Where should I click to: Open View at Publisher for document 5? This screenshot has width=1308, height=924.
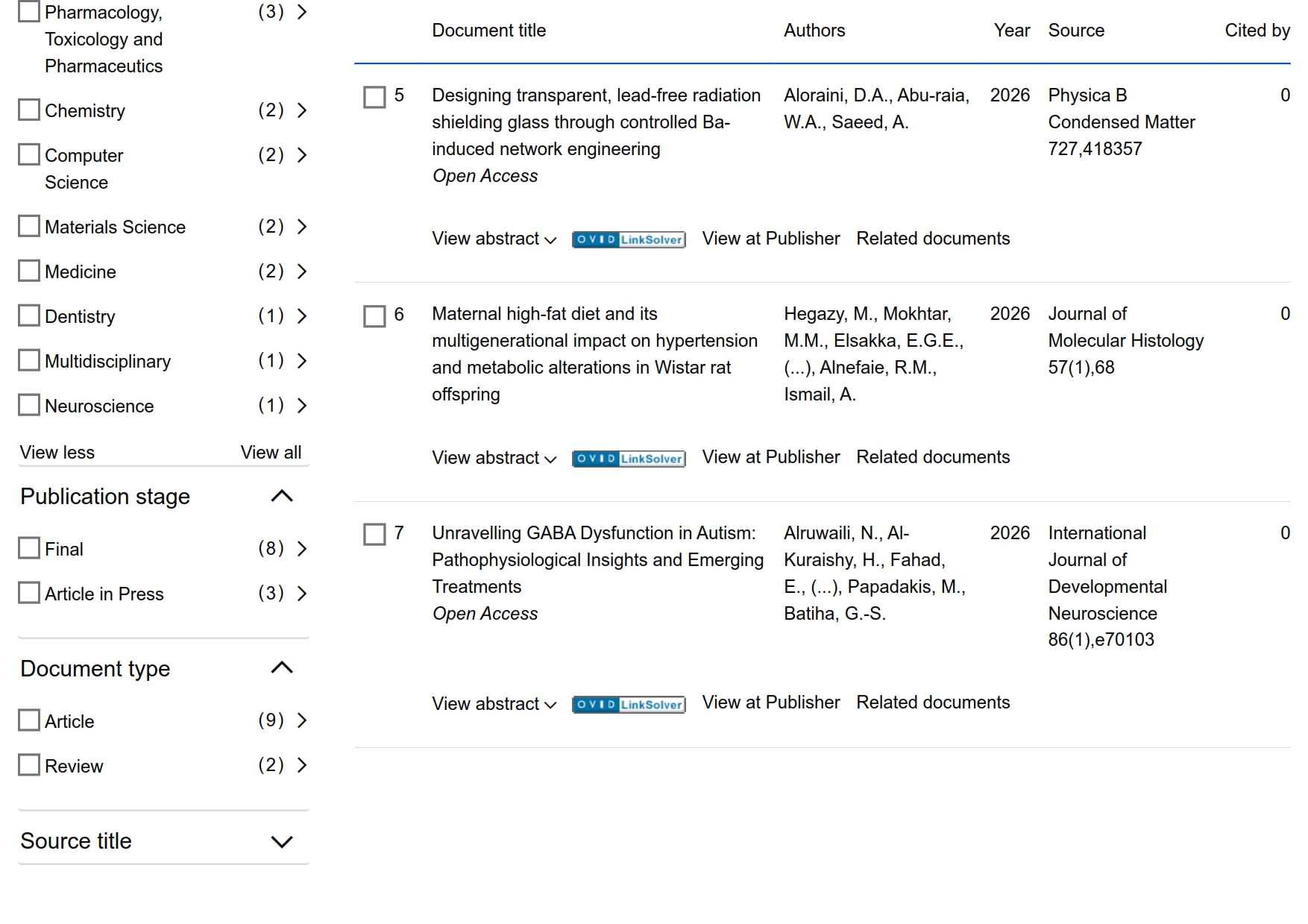click(770, 239)
